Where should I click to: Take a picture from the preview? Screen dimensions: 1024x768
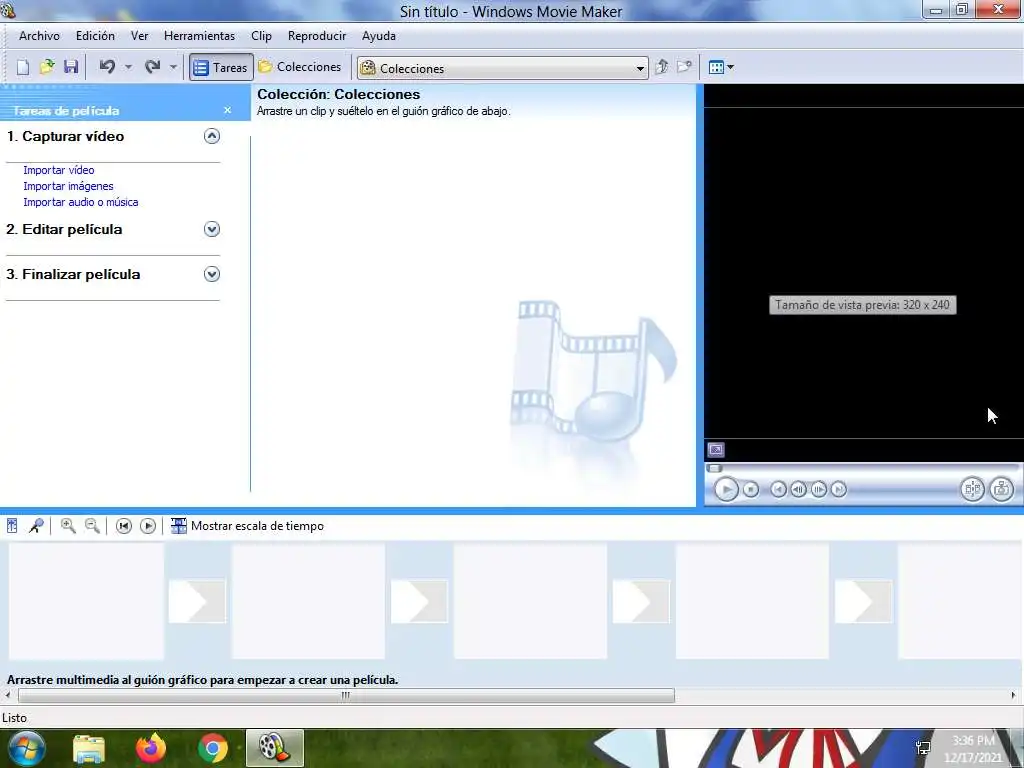point(1002,489)
